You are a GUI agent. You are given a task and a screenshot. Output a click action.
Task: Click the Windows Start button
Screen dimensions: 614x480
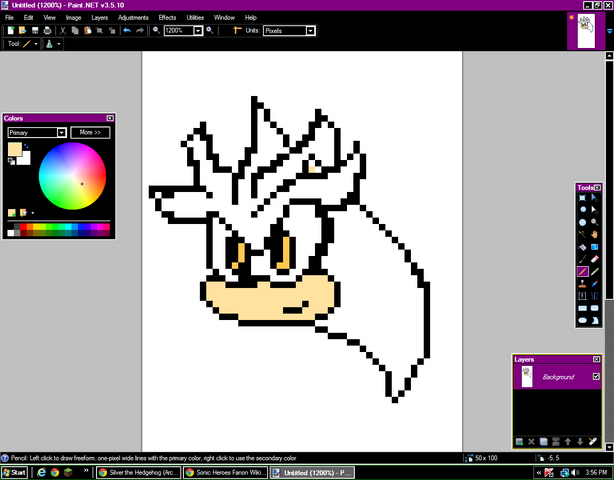(14, 473)
